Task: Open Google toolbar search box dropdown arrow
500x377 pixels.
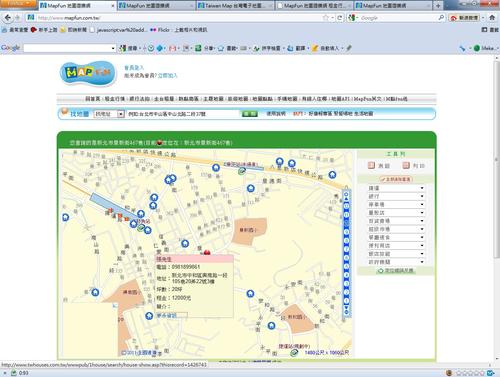Action: (x=113, y=48)
